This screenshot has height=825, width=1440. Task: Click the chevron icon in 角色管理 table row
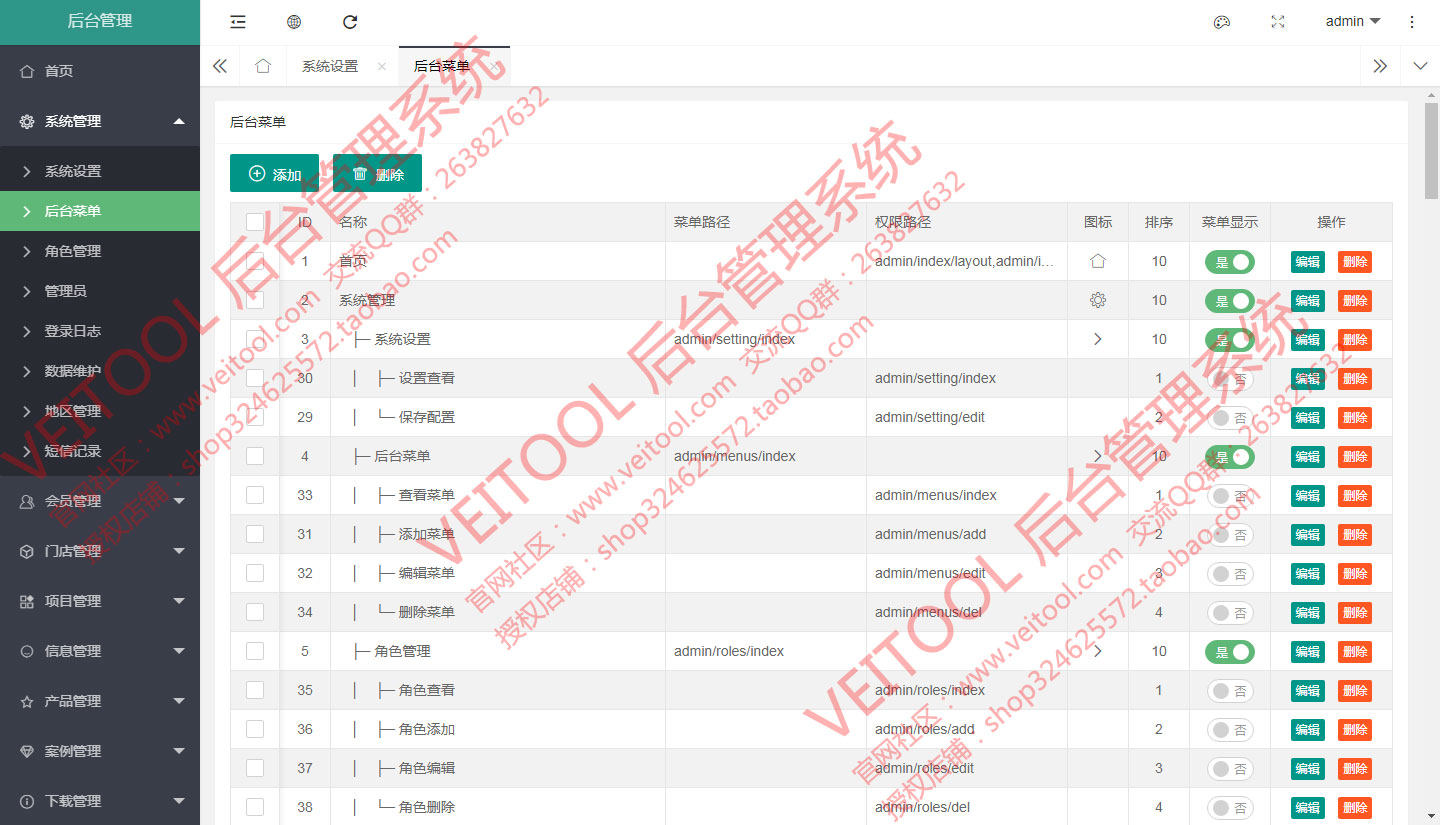click(x=1098, y=651)
